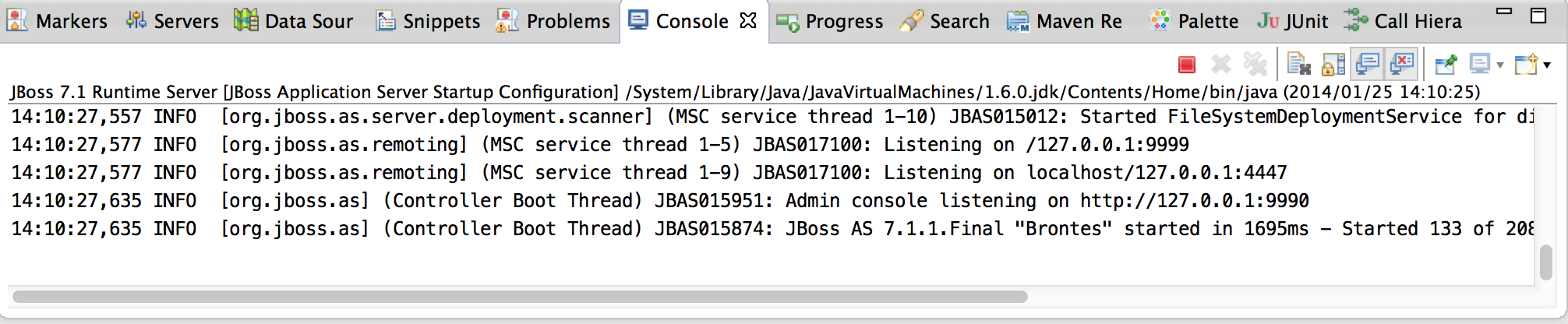Switch to the Markers tab

pos(57,21)
